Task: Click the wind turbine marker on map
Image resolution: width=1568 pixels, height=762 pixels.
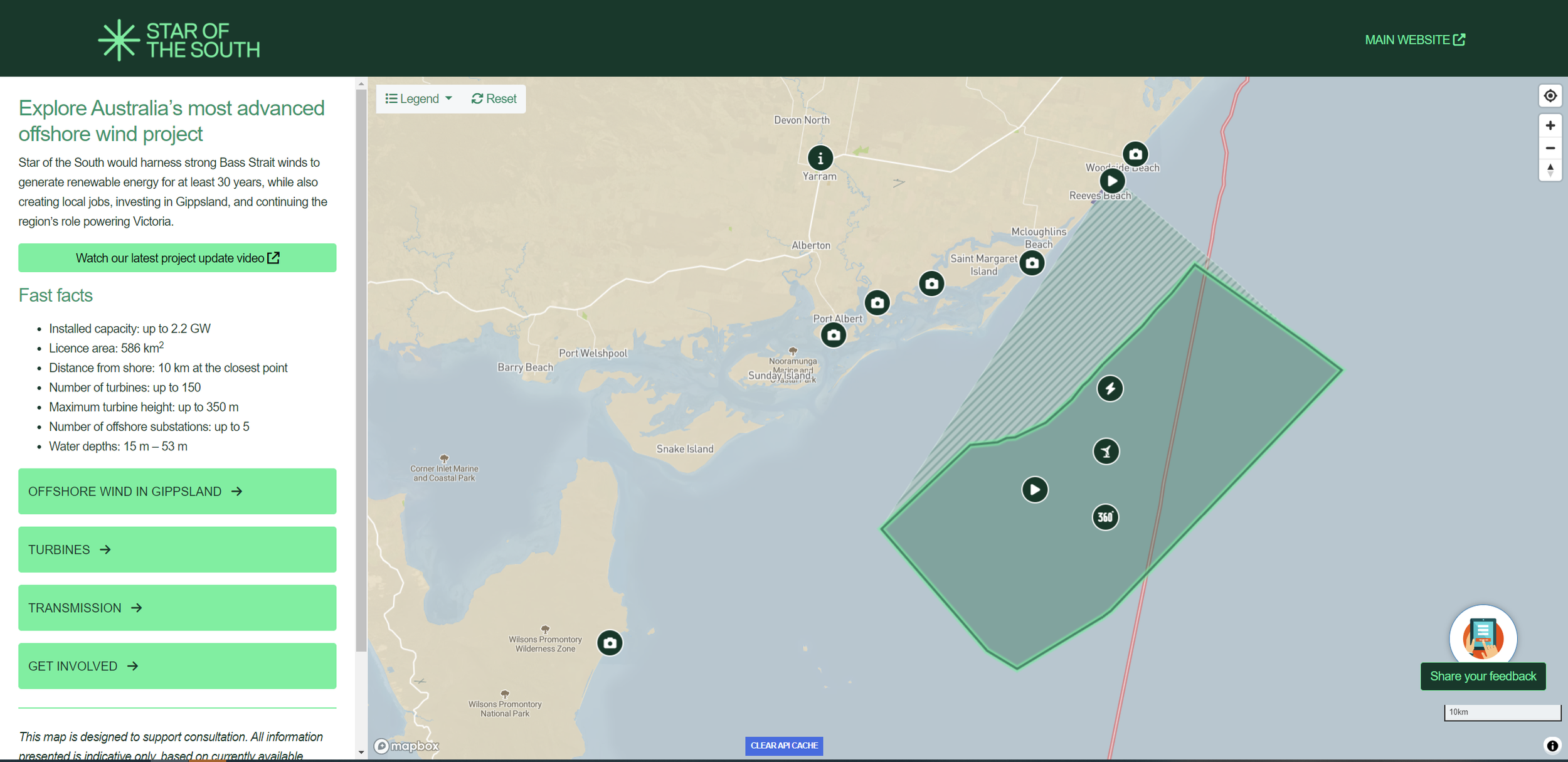Action: (1106, 452)
